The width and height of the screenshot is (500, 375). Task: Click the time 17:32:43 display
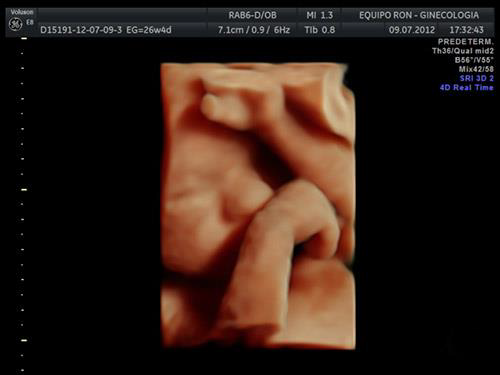[466, 30]
